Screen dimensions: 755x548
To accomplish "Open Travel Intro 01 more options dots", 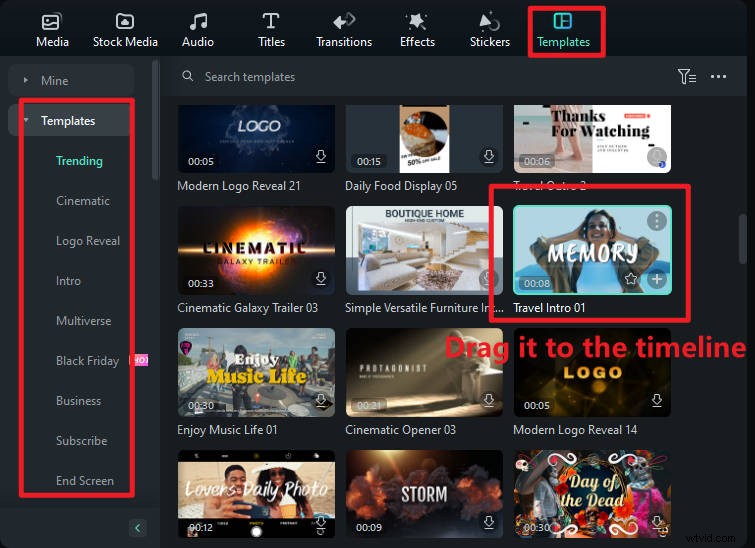I will point(657,221).
